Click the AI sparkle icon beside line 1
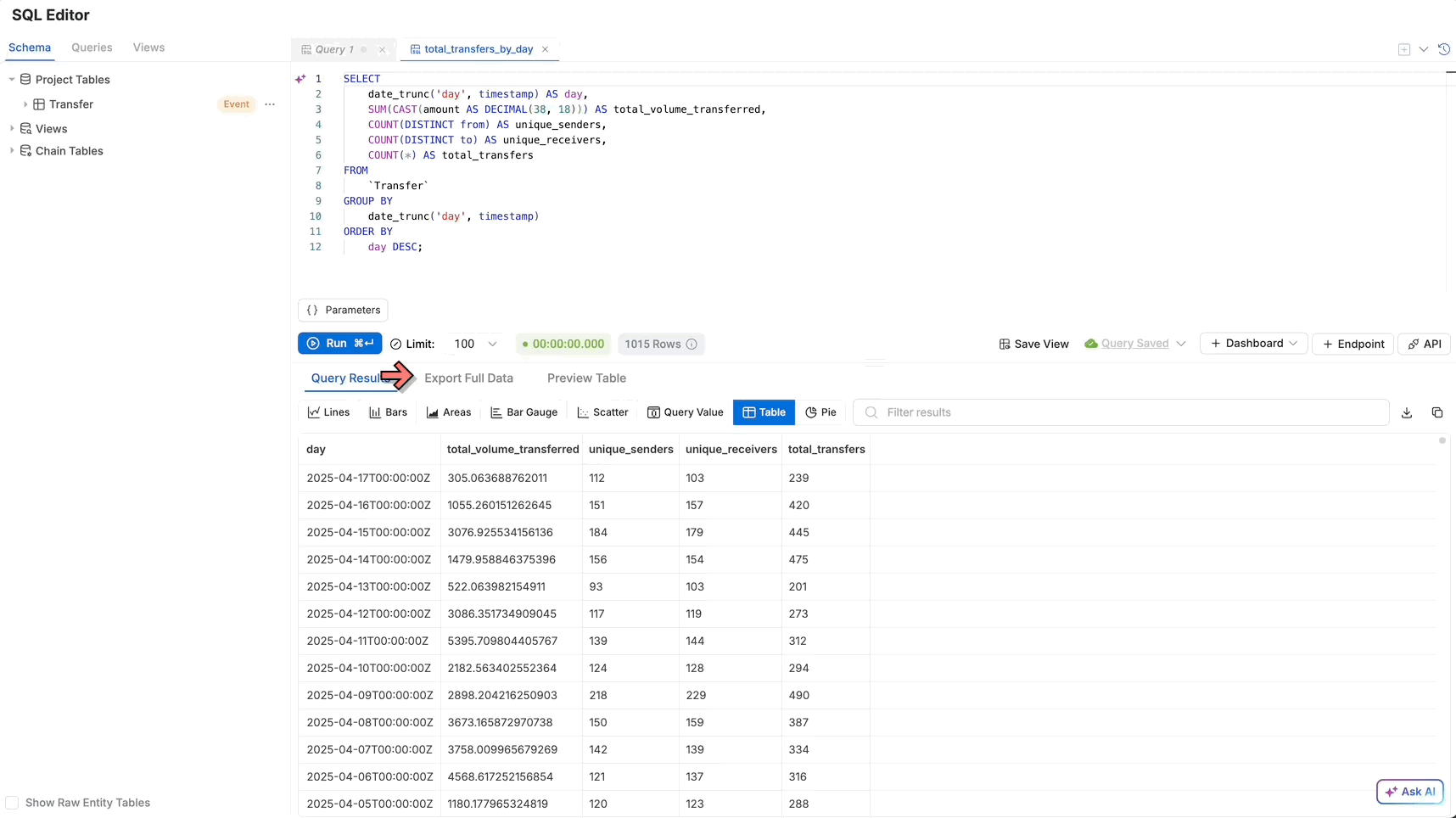This screenshot has width=1456, height=818. click(x=300, y=79)
